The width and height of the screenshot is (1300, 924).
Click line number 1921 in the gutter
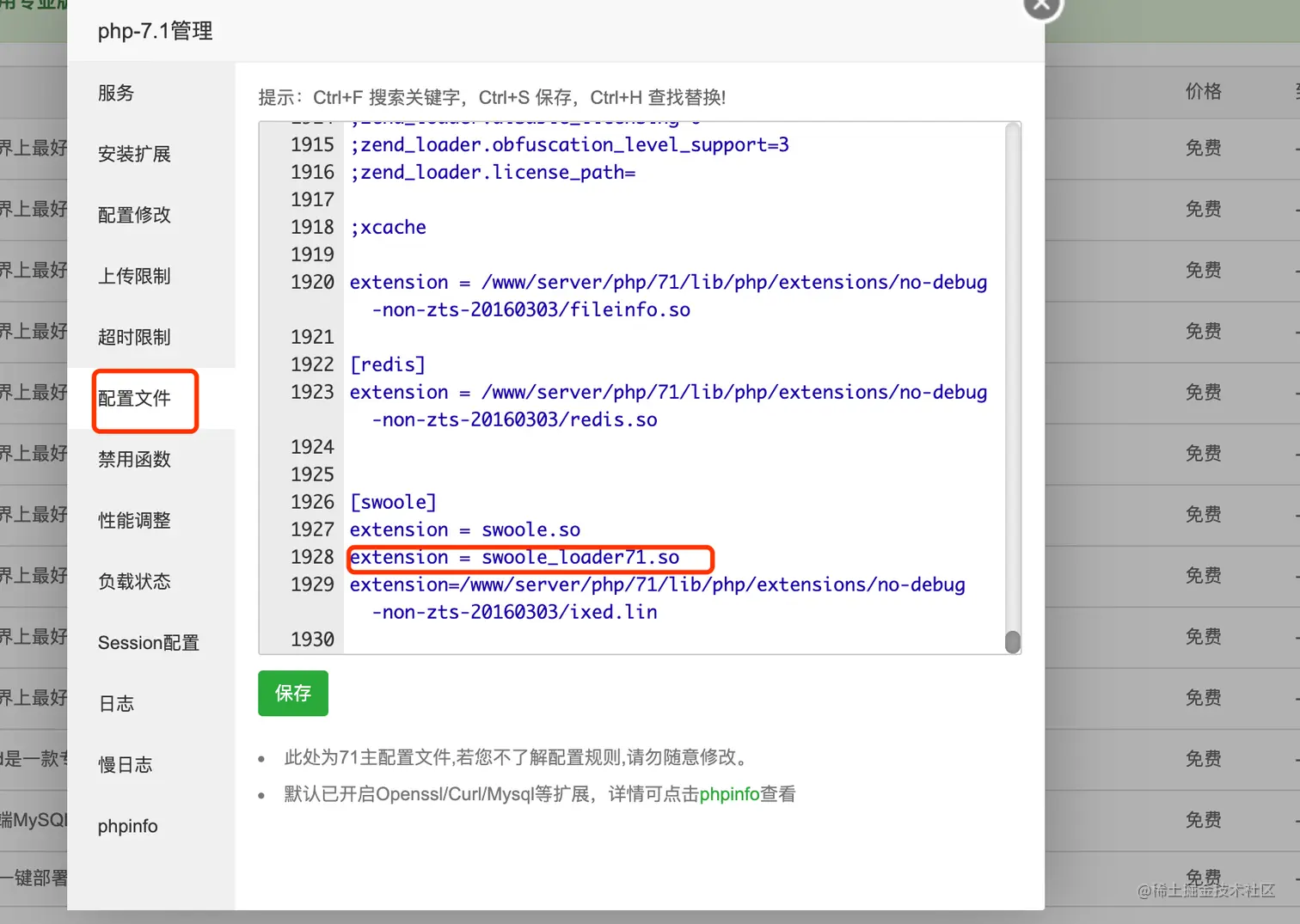(x=312, y=337)
